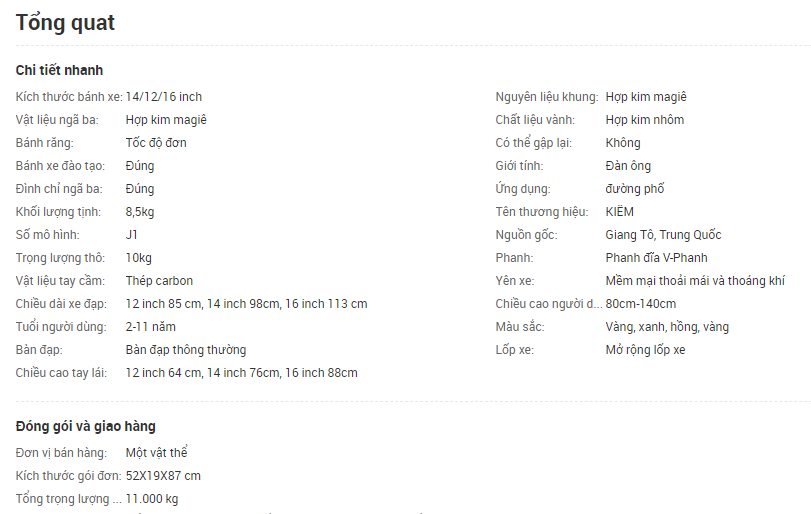The width and height of the screenshot is (811, 514).
Task: Click handle material value "Thép carbon"
Action: 159,281
